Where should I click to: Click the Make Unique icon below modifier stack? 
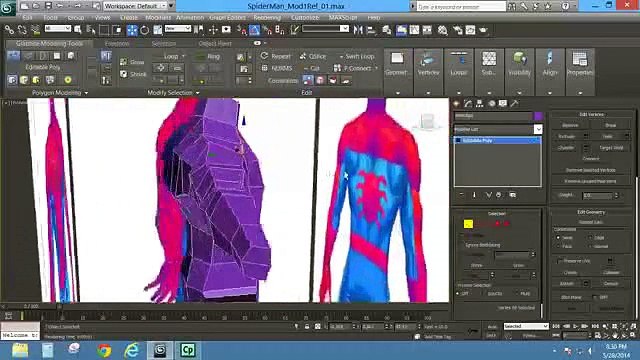click(488, 195)
